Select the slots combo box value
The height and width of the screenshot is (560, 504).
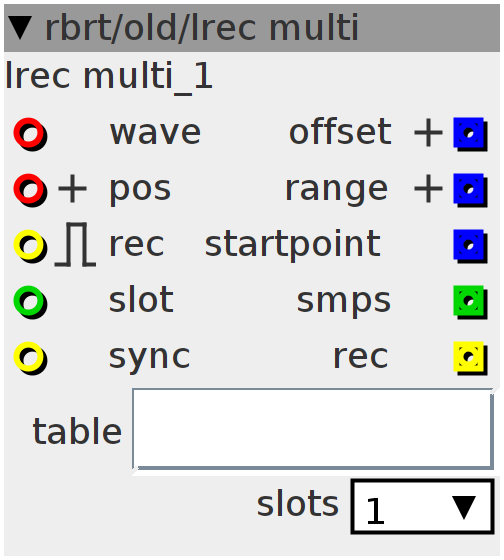click(423, 507)
